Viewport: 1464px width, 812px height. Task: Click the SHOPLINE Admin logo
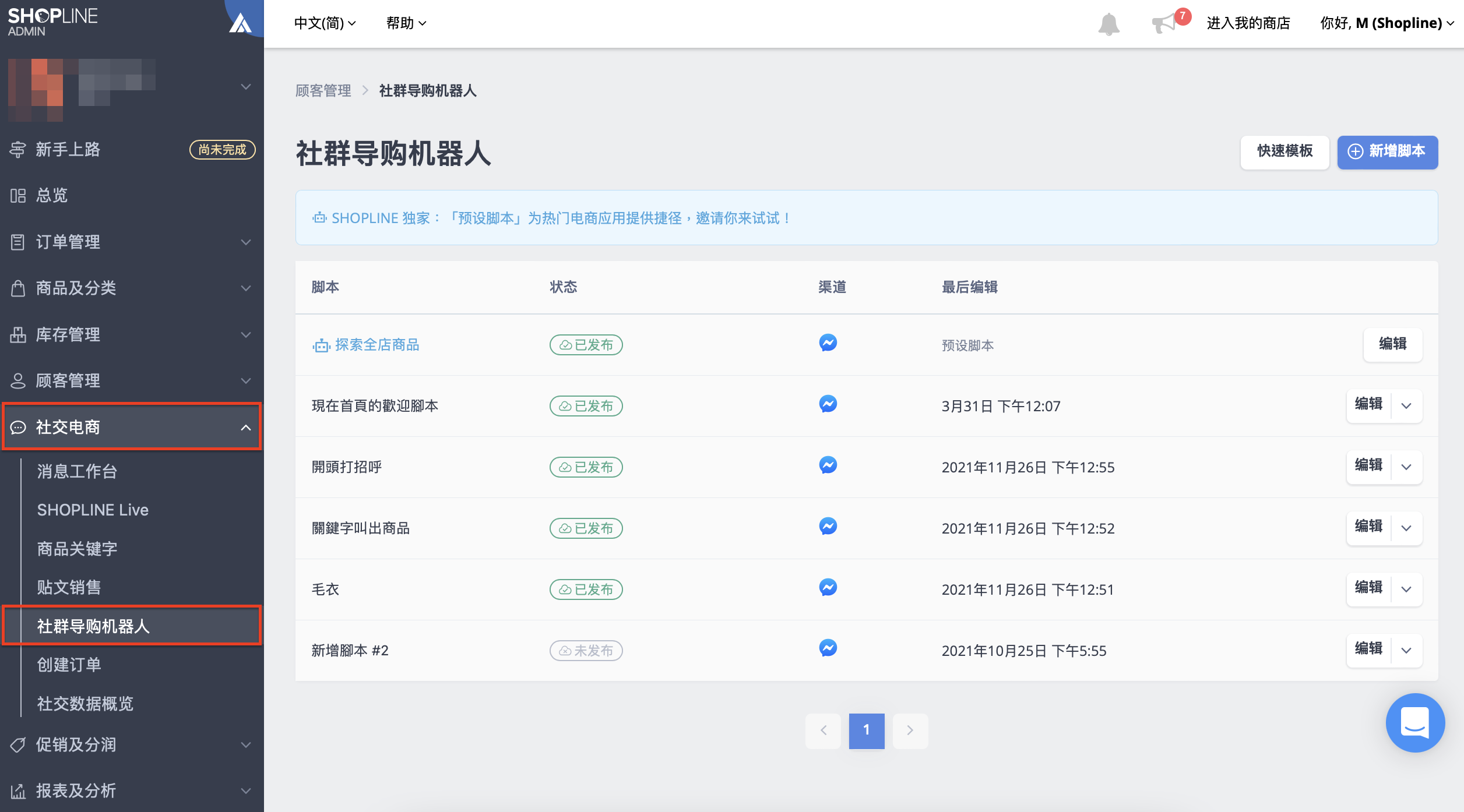tap(52, 22)
